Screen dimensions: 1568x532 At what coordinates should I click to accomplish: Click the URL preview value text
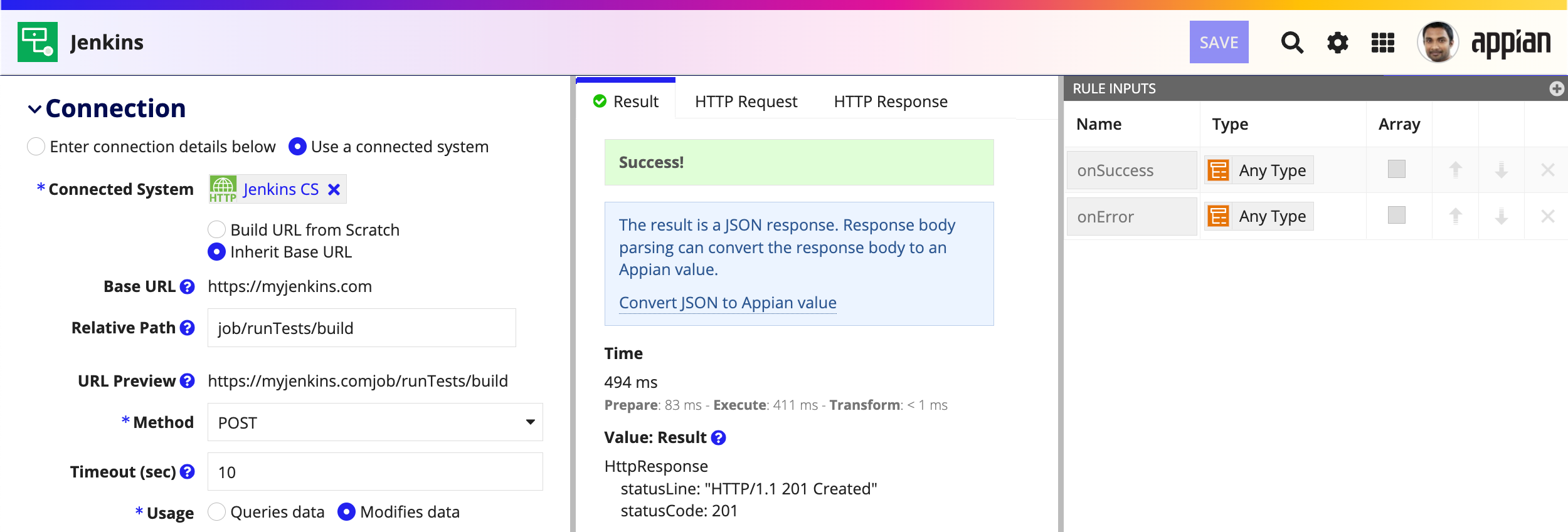click(358, 381)
